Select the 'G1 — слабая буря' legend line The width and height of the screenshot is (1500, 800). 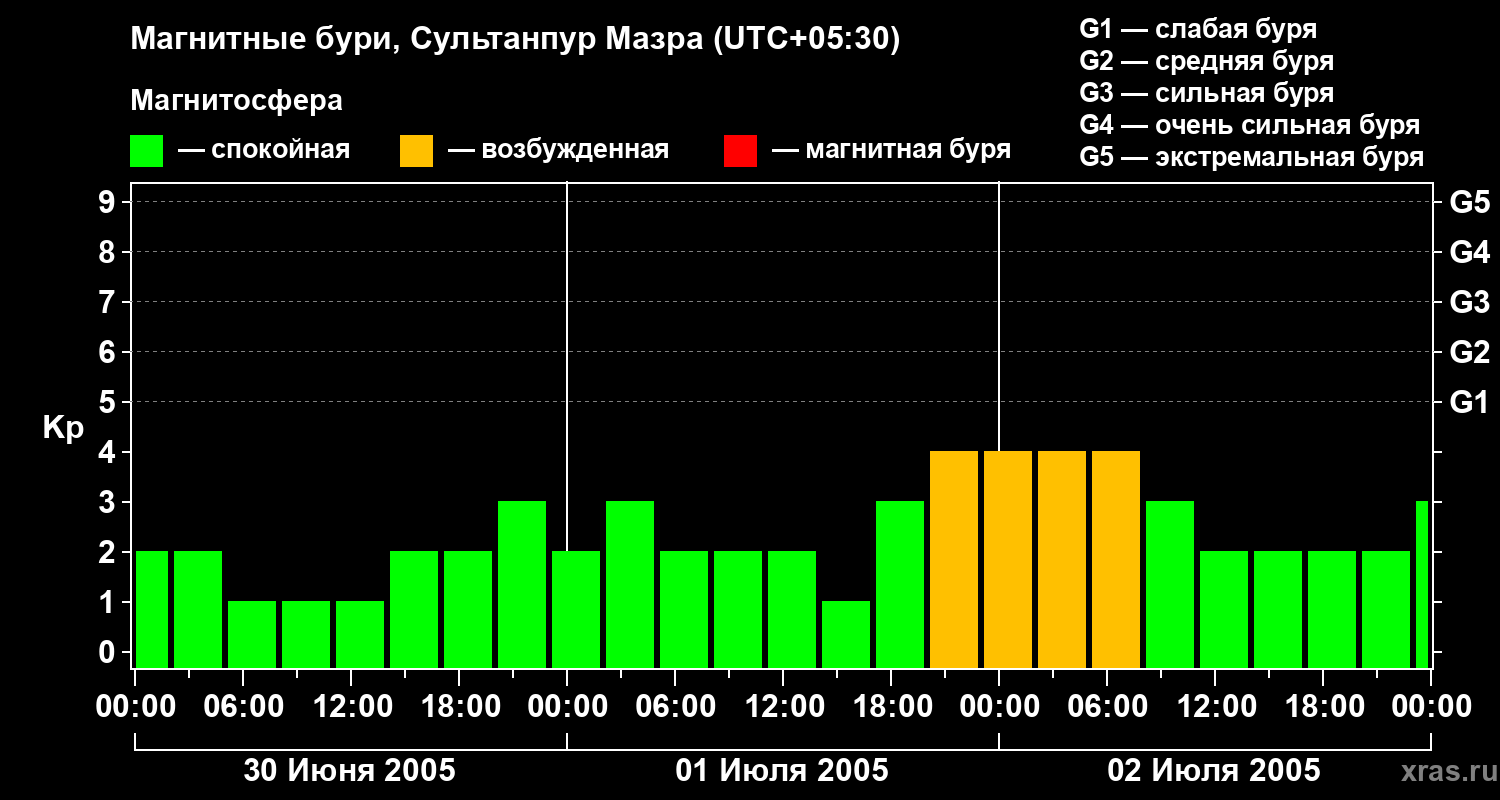coord(1198,29)
